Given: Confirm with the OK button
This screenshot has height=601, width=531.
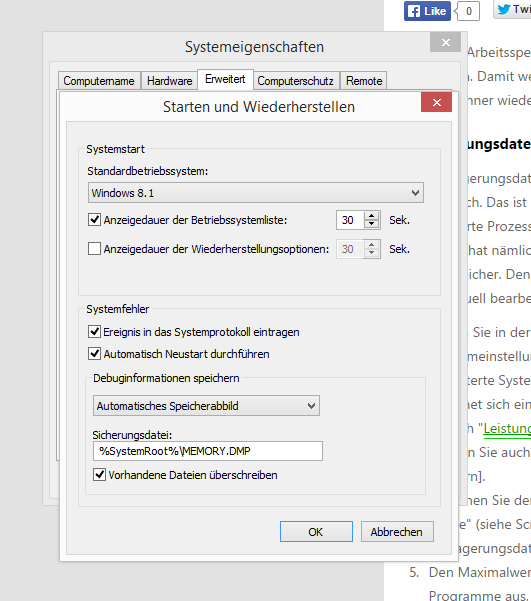Looking at the screenshot, I should [x=316, y=532].
